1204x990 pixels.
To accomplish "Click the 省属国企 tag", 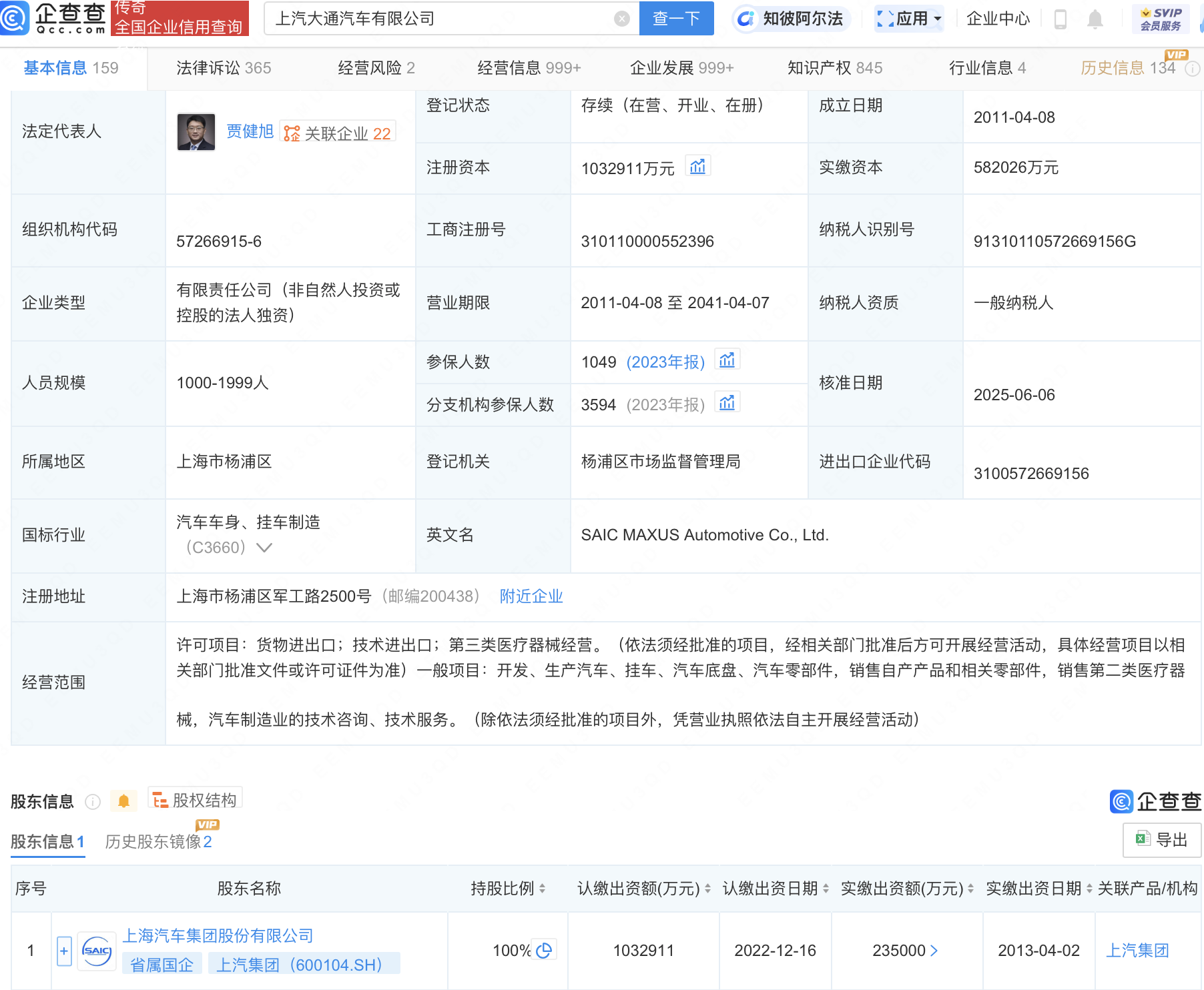I will click(x=162, y=965).
